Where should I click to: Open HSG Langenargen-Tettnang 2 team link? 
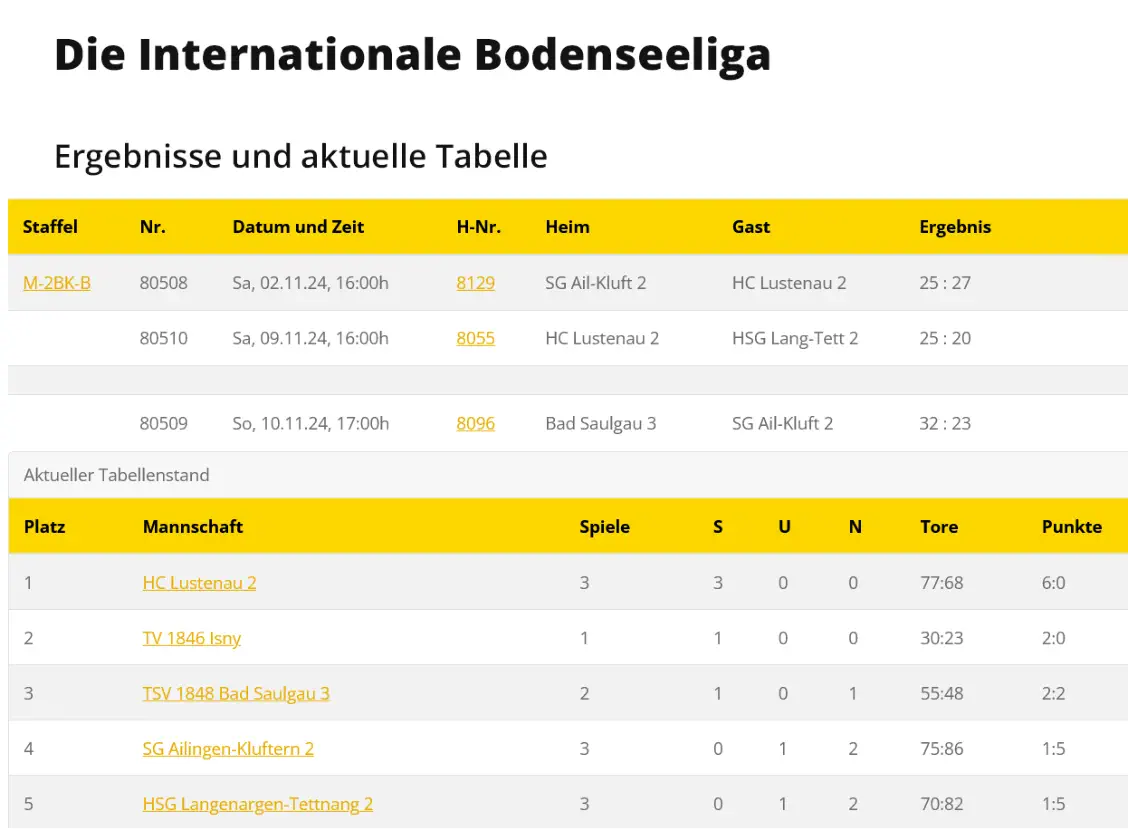click(x=258, y=804)
